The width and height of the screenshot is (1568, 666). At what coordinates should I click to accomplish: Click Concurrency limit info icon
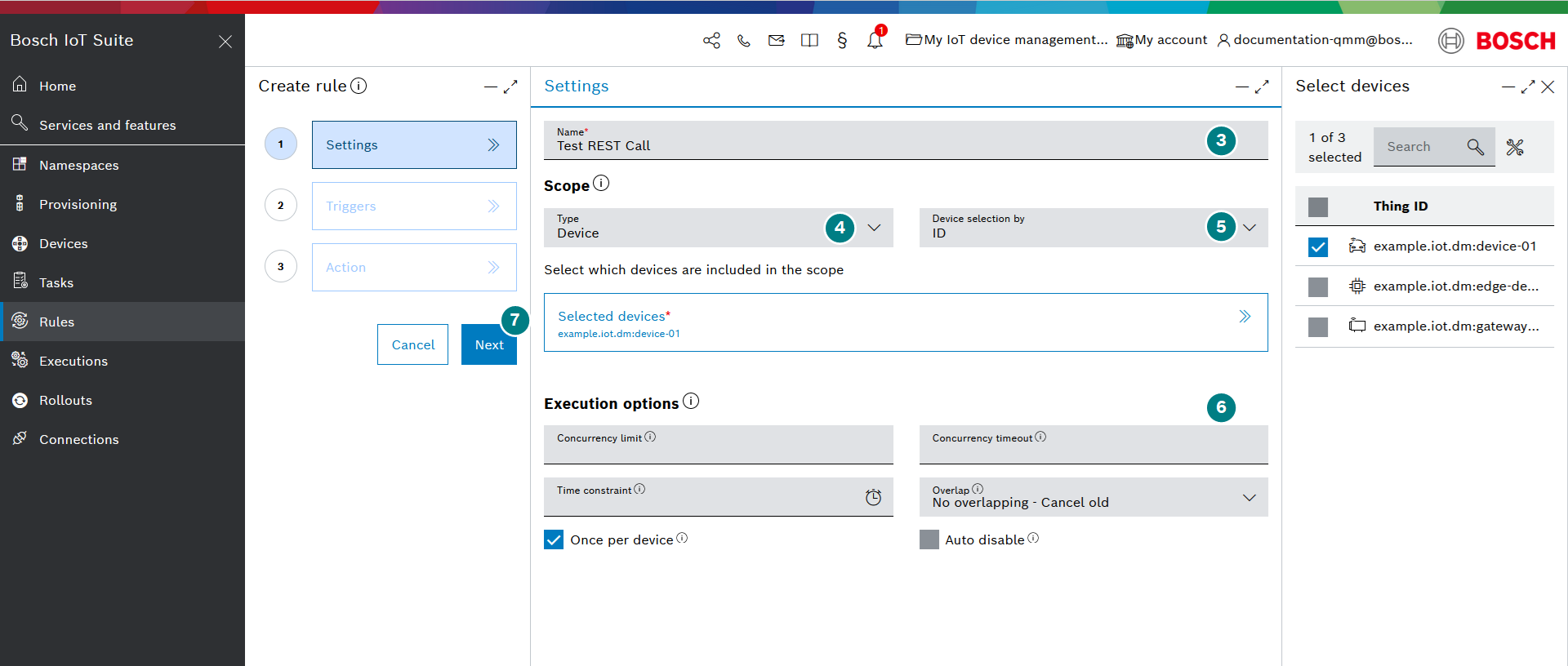point(650,437)
